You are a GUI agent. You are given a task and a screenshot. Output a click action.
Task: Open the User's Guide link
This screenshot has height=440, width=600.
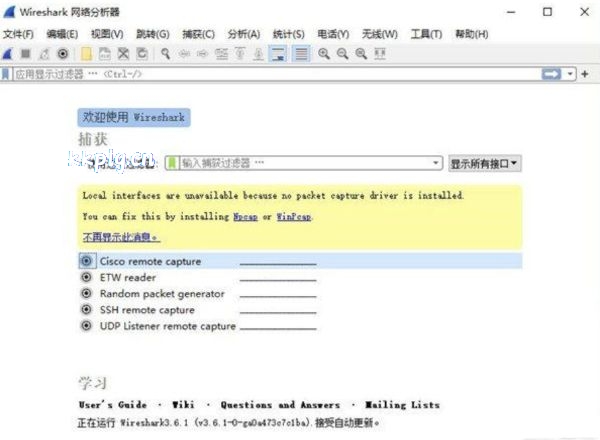113,405
